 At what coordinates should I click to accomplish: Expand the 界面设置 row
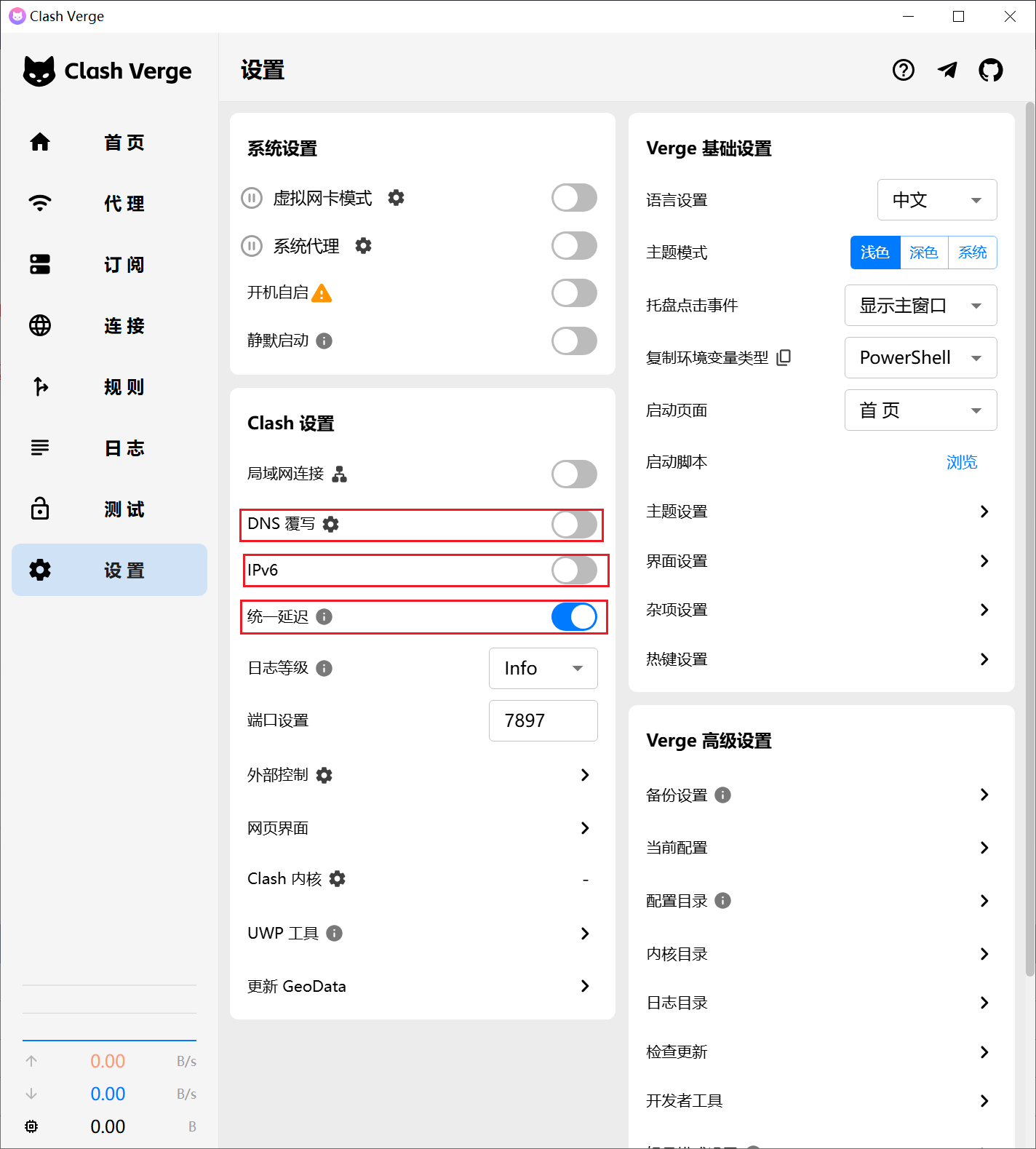(821, 561)
